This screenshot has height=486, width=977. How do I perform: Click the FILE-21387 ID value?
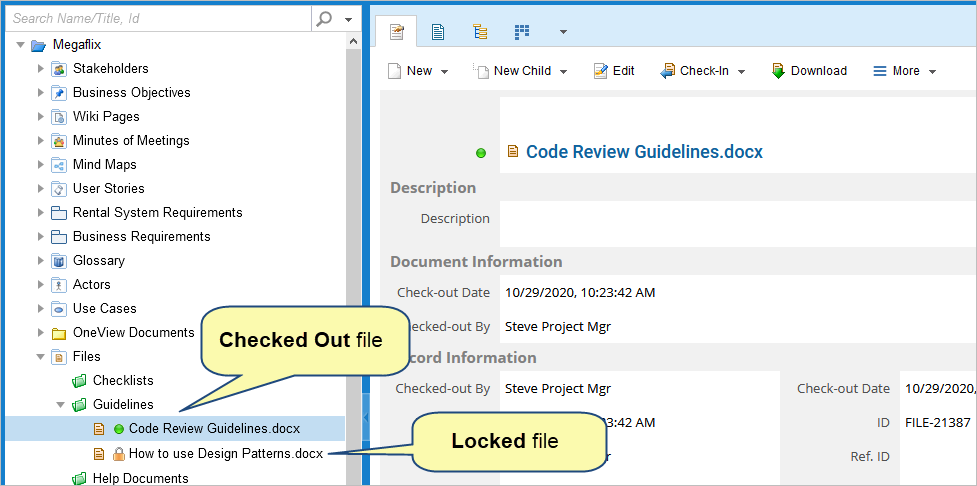point(938,422)
